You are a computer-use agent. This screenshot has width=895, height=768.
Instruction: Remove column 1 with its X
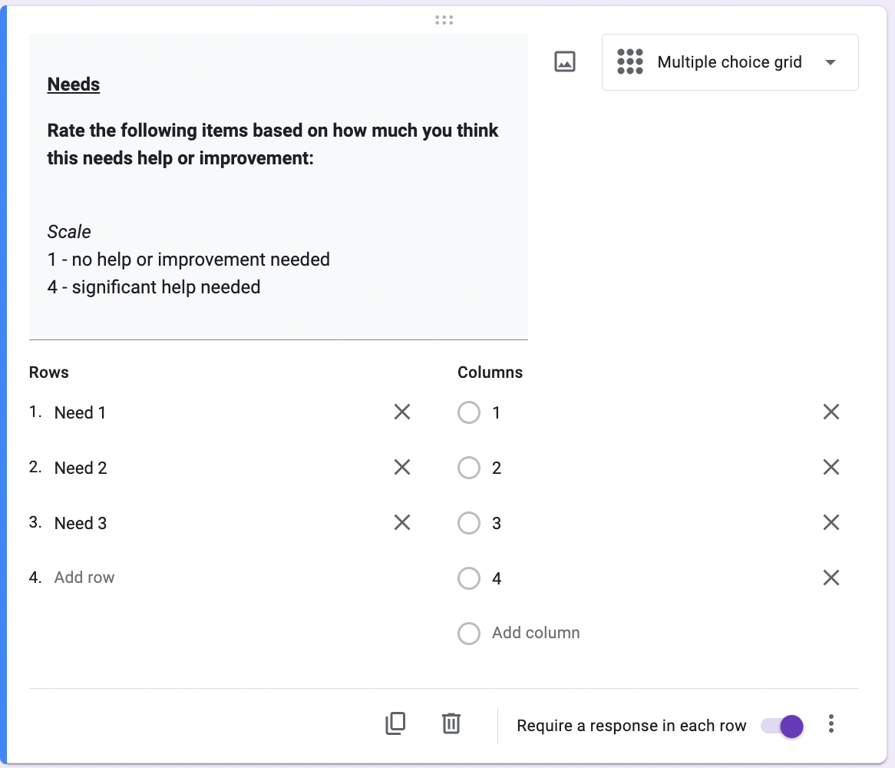pyautogui.click(x=831, y=412)
